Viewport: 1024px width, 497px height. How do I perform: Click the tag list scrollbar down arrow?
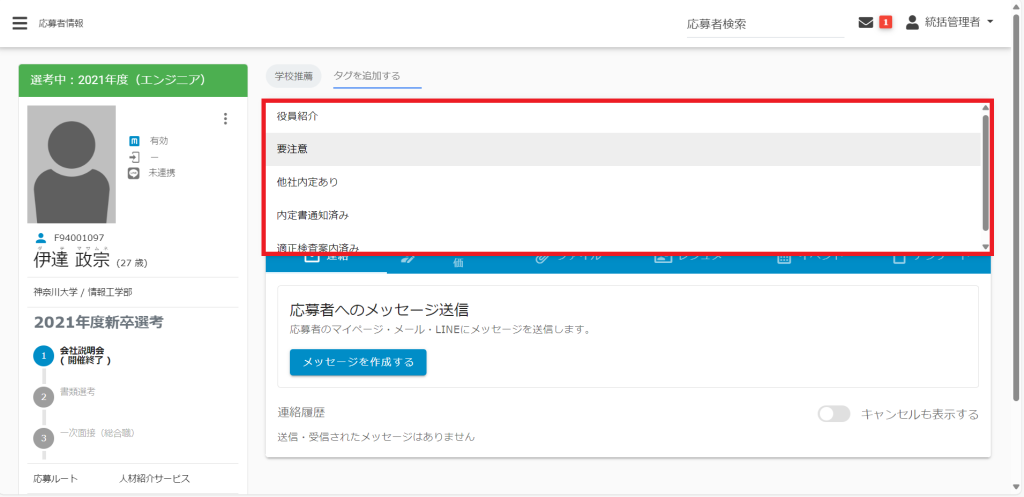click(985, 246)
